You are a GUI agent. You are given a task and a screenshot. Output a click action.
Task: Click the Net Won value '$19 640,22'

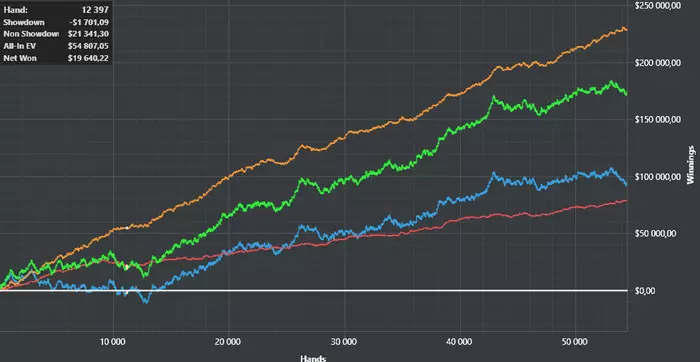click(x=88, y=58)
